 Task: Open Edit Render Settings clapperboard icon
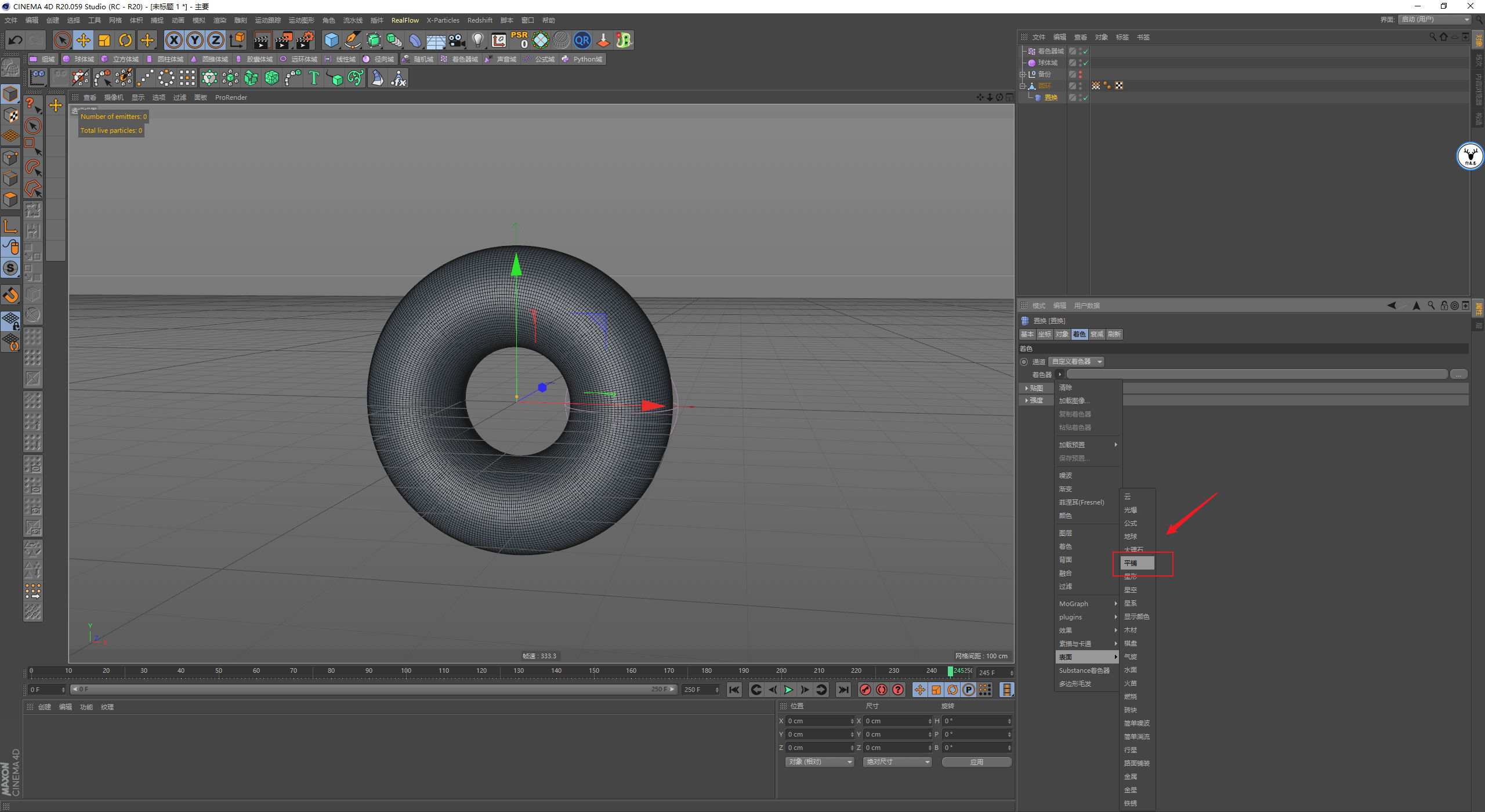[305, 40]
